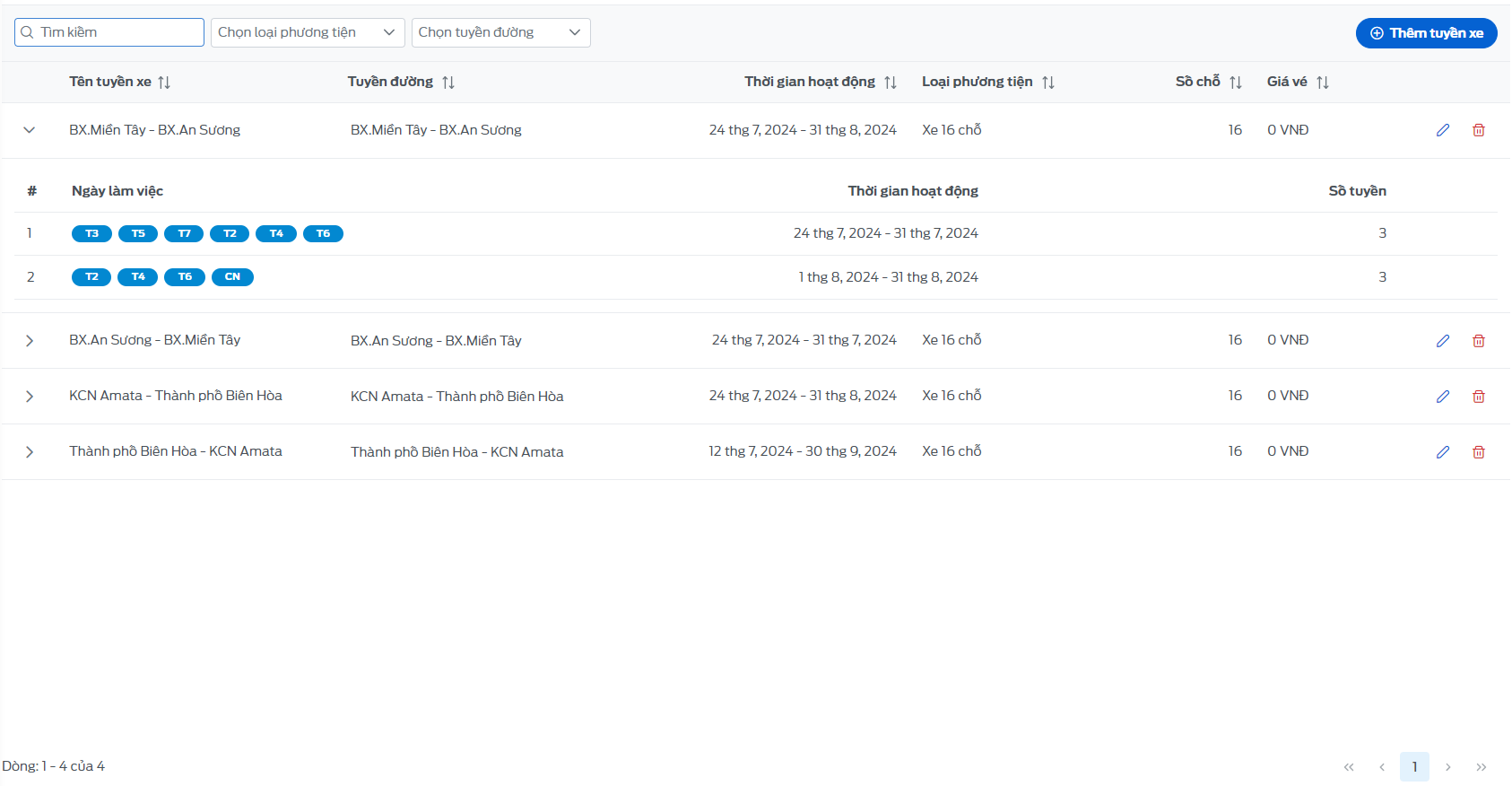Sort table by Thời gian hoạt động icon
The image size is (1512, 786).
tap(891, 83)
